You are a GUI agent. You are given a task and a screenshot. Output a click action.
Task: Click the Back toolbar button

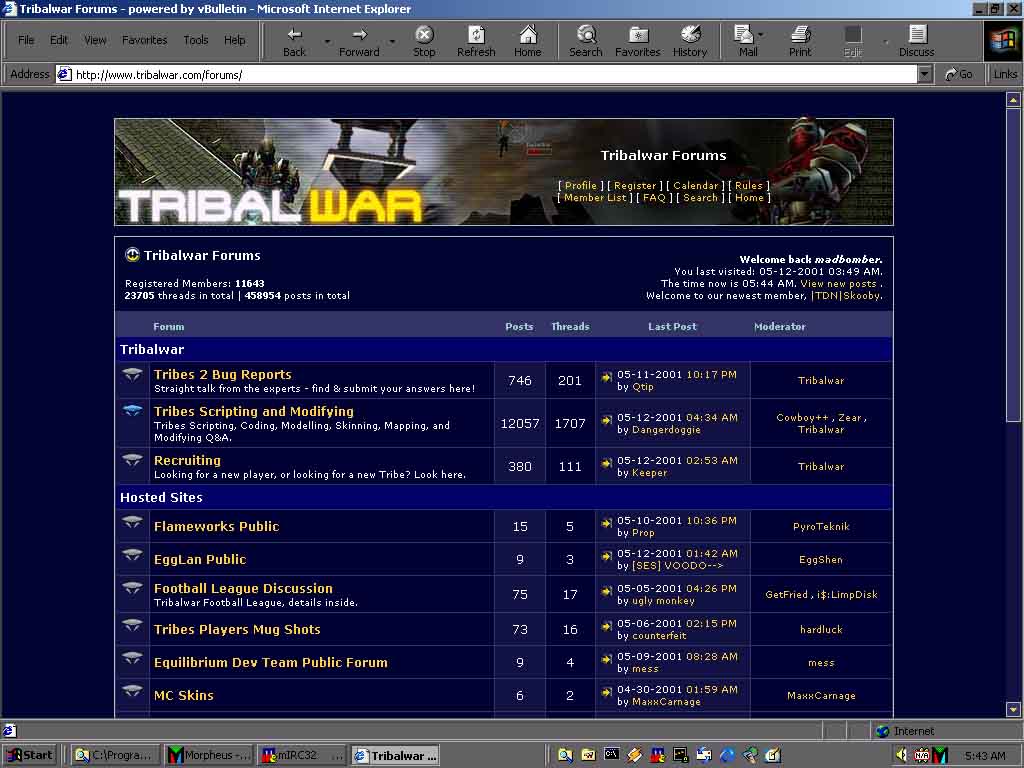click(294, 42)
